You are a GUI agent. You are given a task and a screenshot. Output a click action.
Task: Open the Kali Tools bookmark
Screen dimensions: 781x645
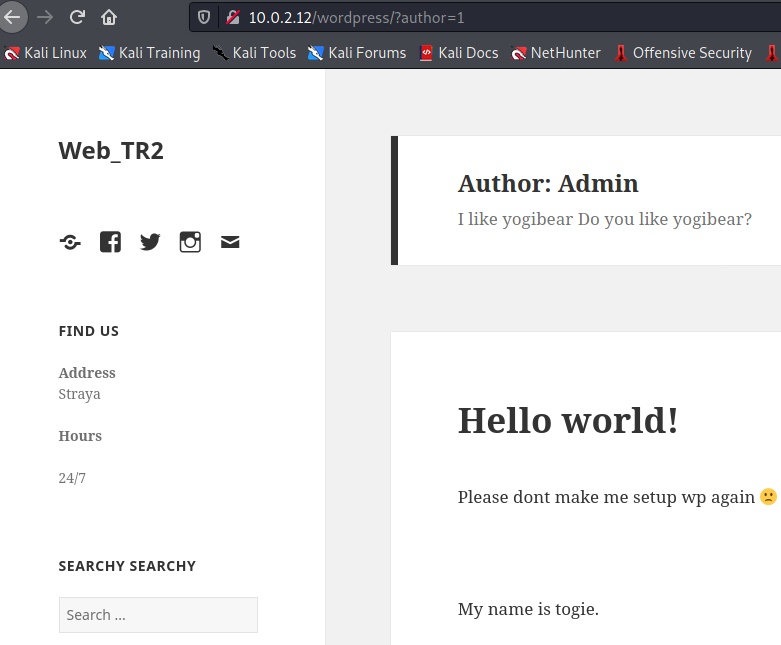[255, 53]
